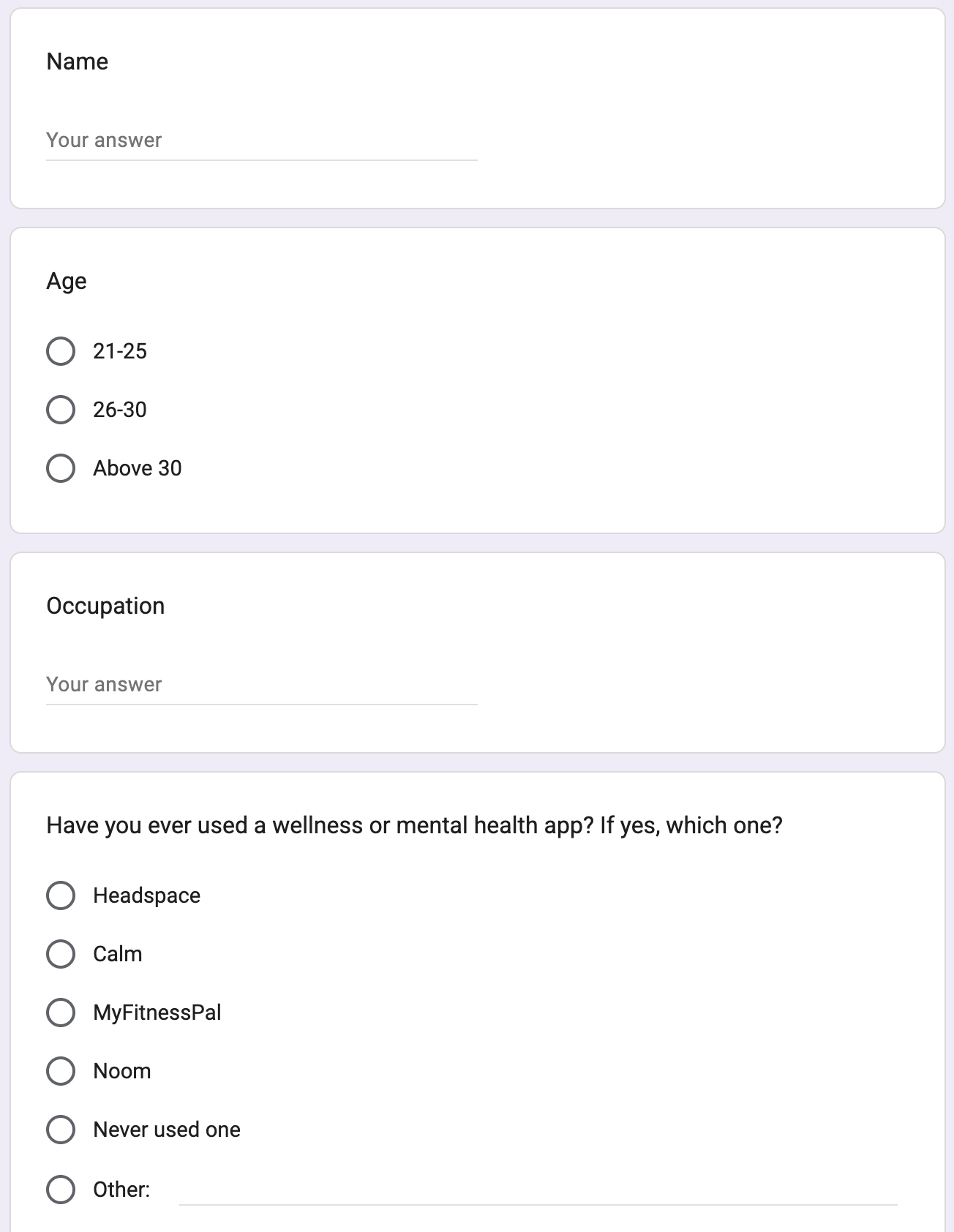
Task: Choose the 26-30 age radio button
Action: (x=61, y=410)
